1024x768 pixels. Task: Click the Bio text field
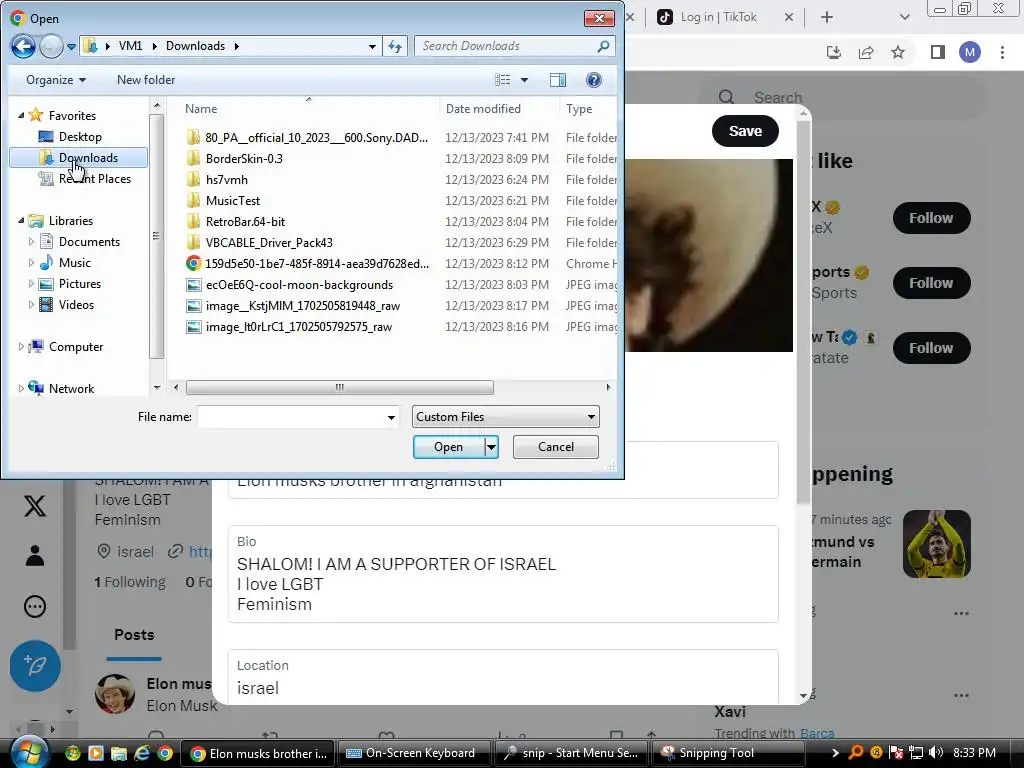[x=503, y=574]
